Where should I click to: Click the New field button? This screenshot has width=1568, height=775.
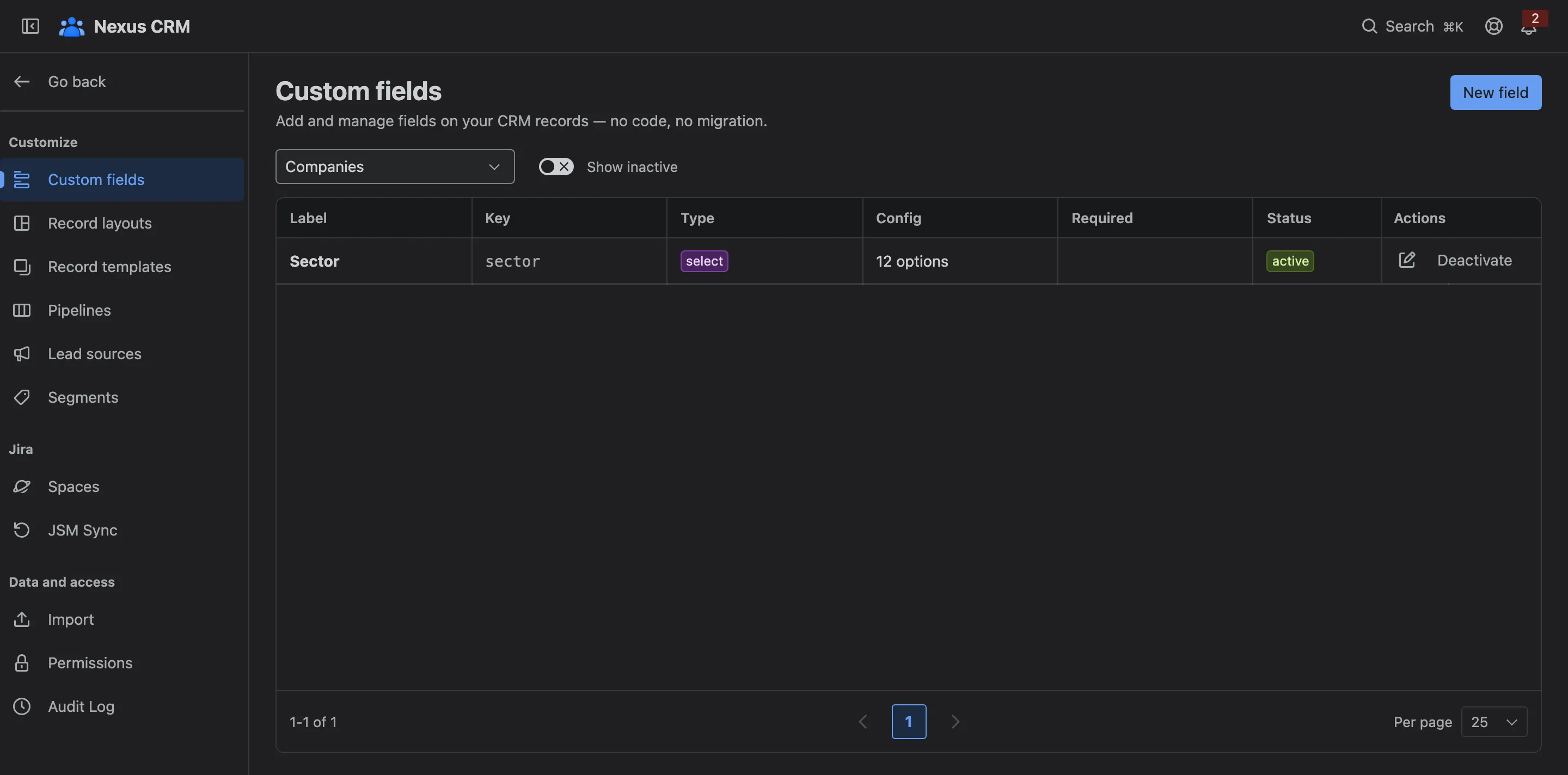[x=1496, y=93]
